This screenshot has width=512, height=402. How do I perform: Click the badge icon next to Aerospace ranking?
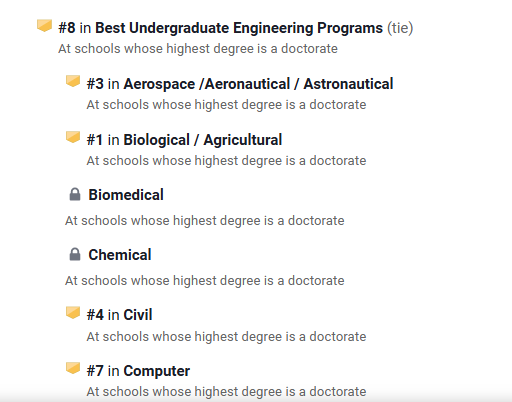(x=73, y=81)
